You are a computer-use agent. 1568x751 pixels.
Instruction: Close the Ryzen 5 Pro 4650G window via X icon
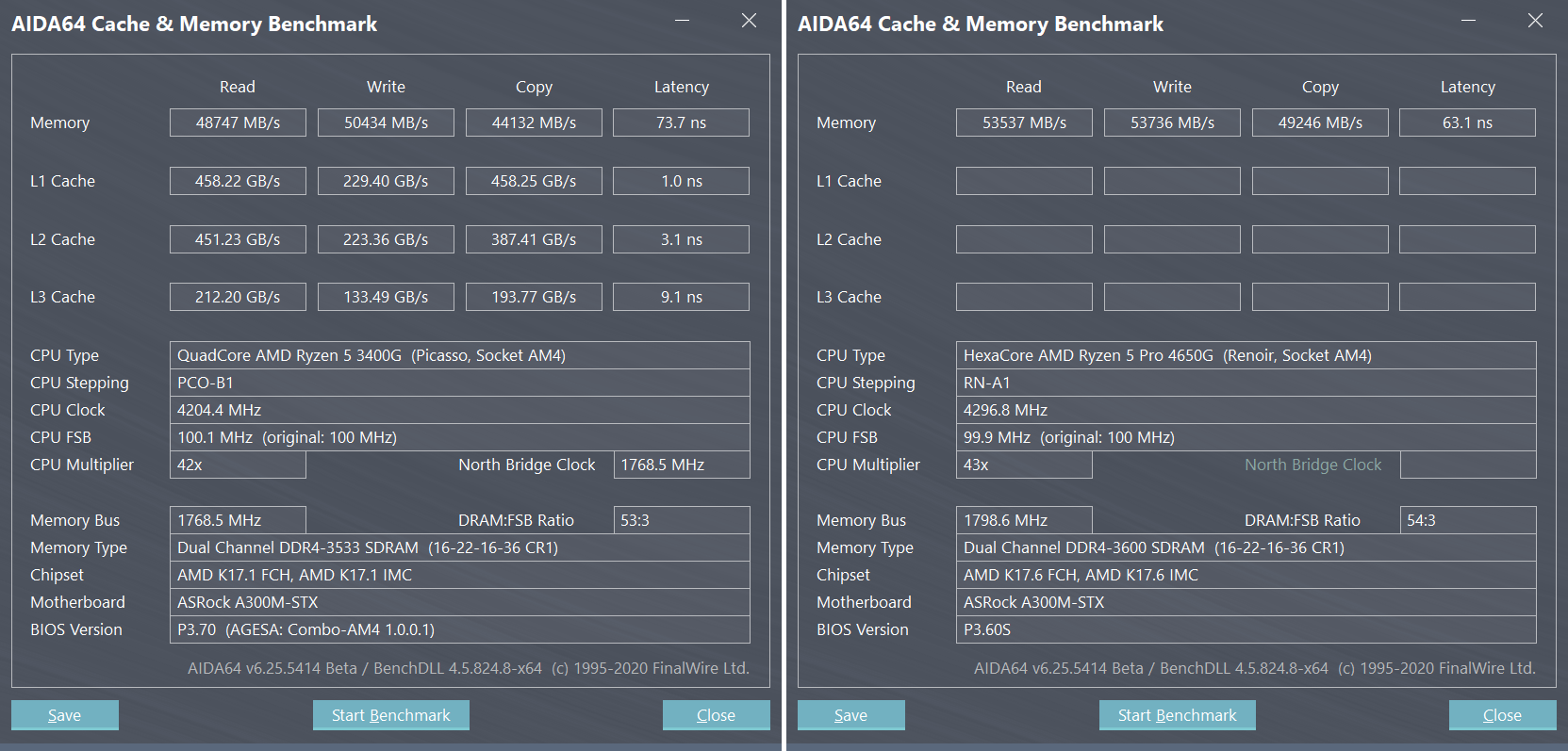(1535, 21)
